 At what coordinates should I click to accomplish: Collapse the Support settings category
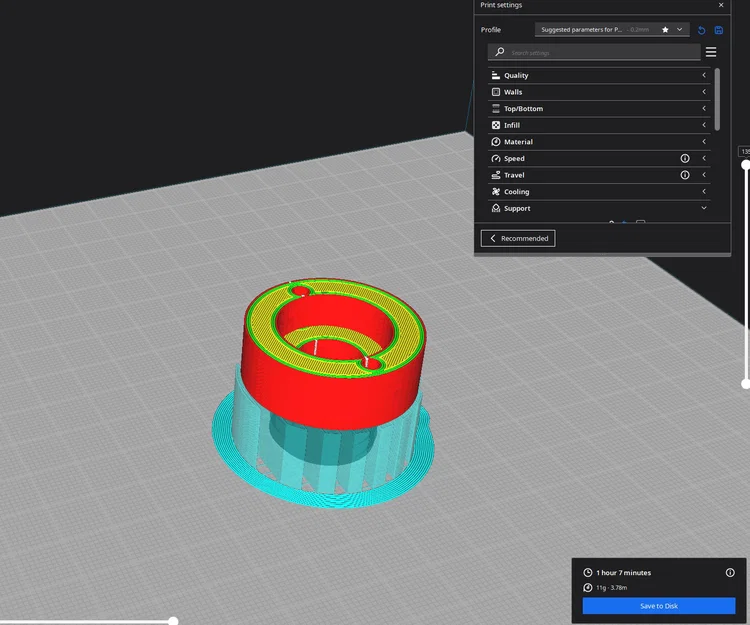(599, 208)
